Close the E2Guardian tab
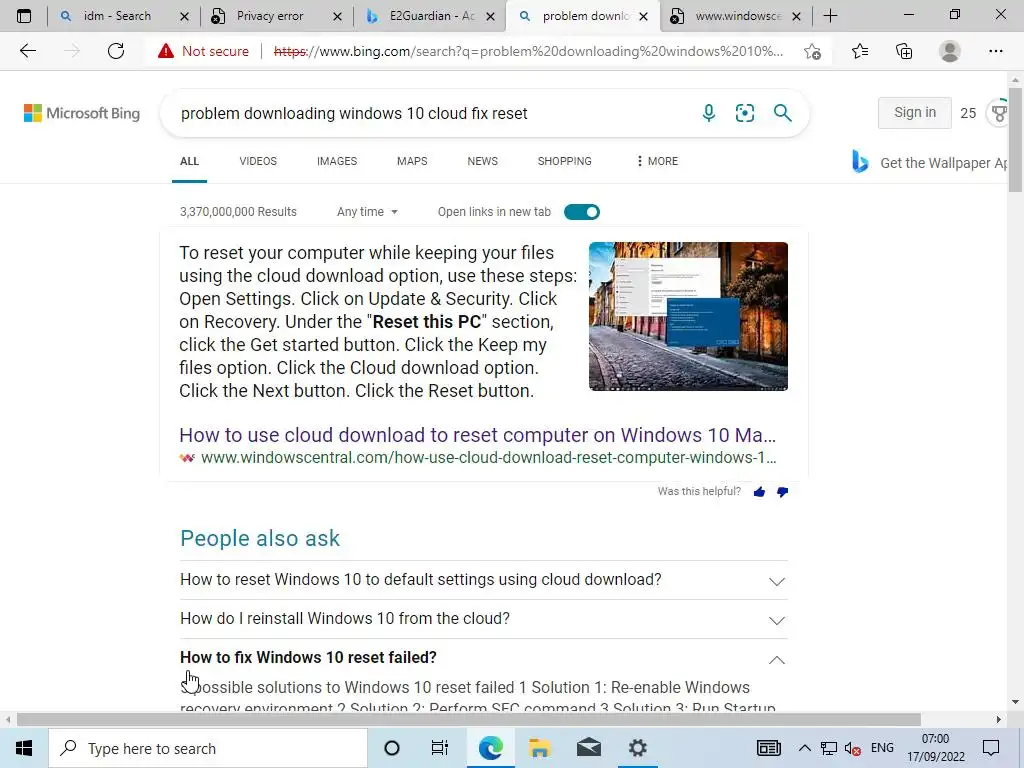The height and width of the screenshot is (768, 1024). pos(490,16)
